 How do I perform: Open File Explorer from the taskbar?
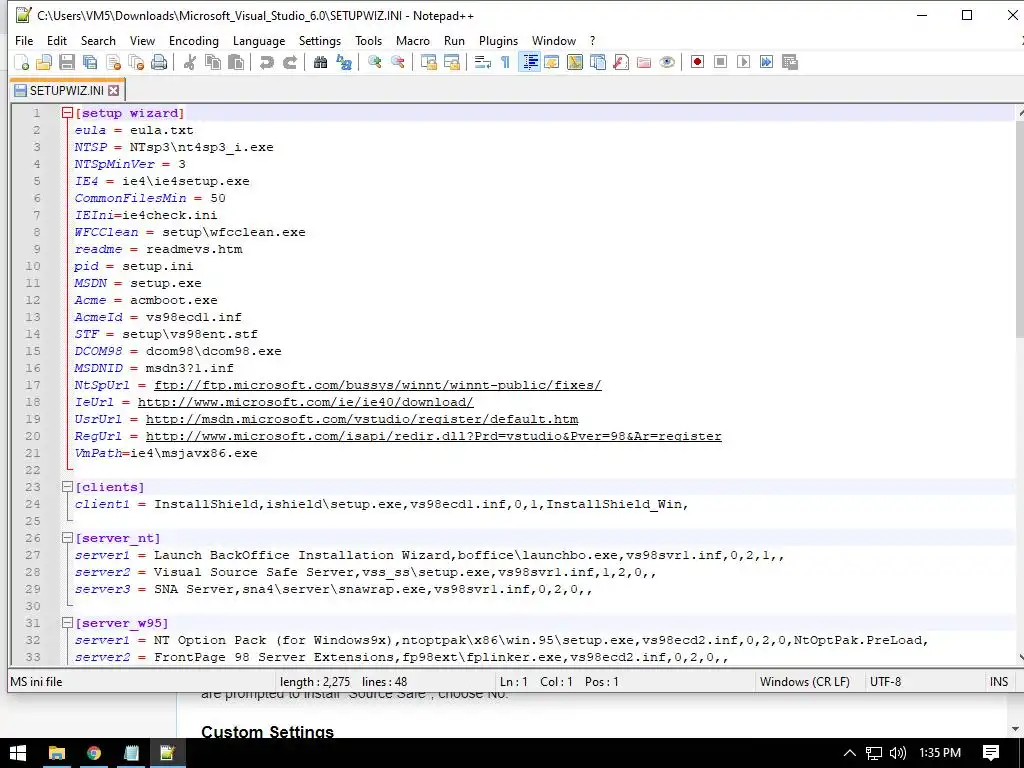(57, 753)
